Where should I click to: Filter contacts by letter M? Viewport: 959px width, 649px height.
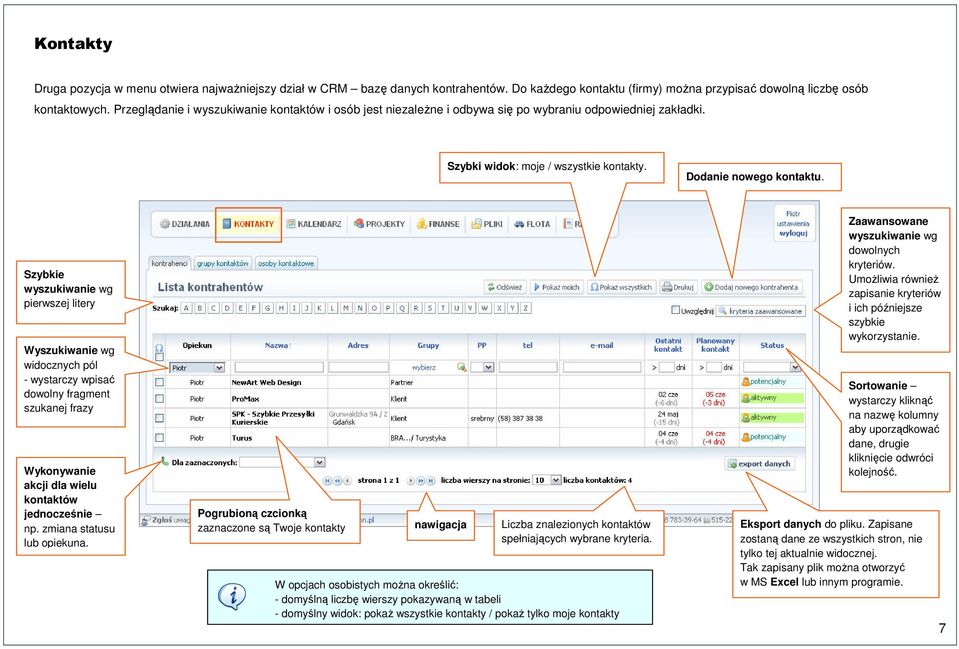pos(346,308)
